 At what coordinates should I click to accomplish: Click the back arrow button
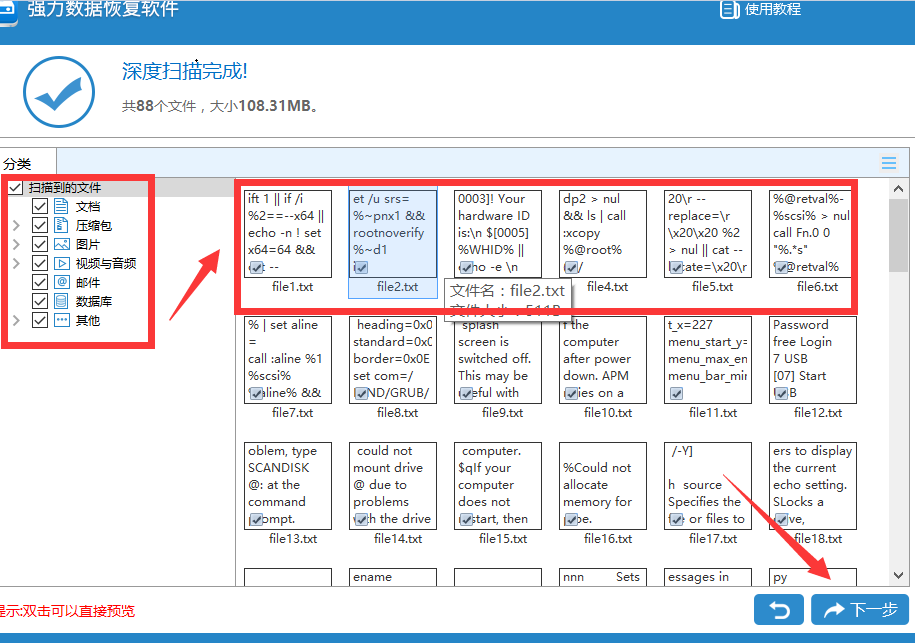pyautogui.click(x=778, y=610)
